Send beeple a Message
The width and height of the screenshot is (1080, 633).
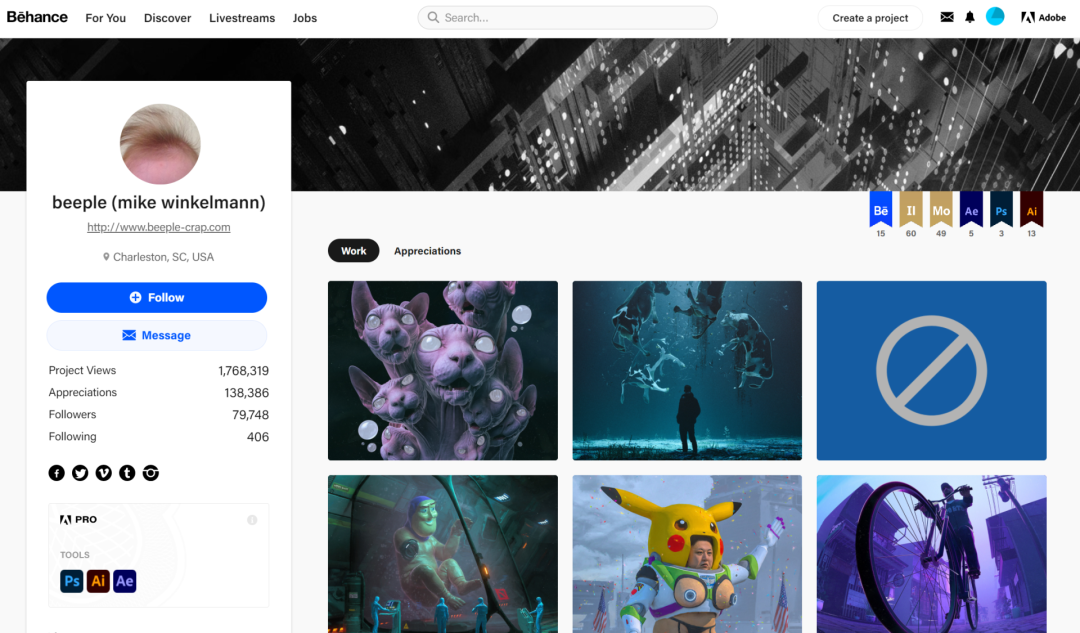coord(157,335)
